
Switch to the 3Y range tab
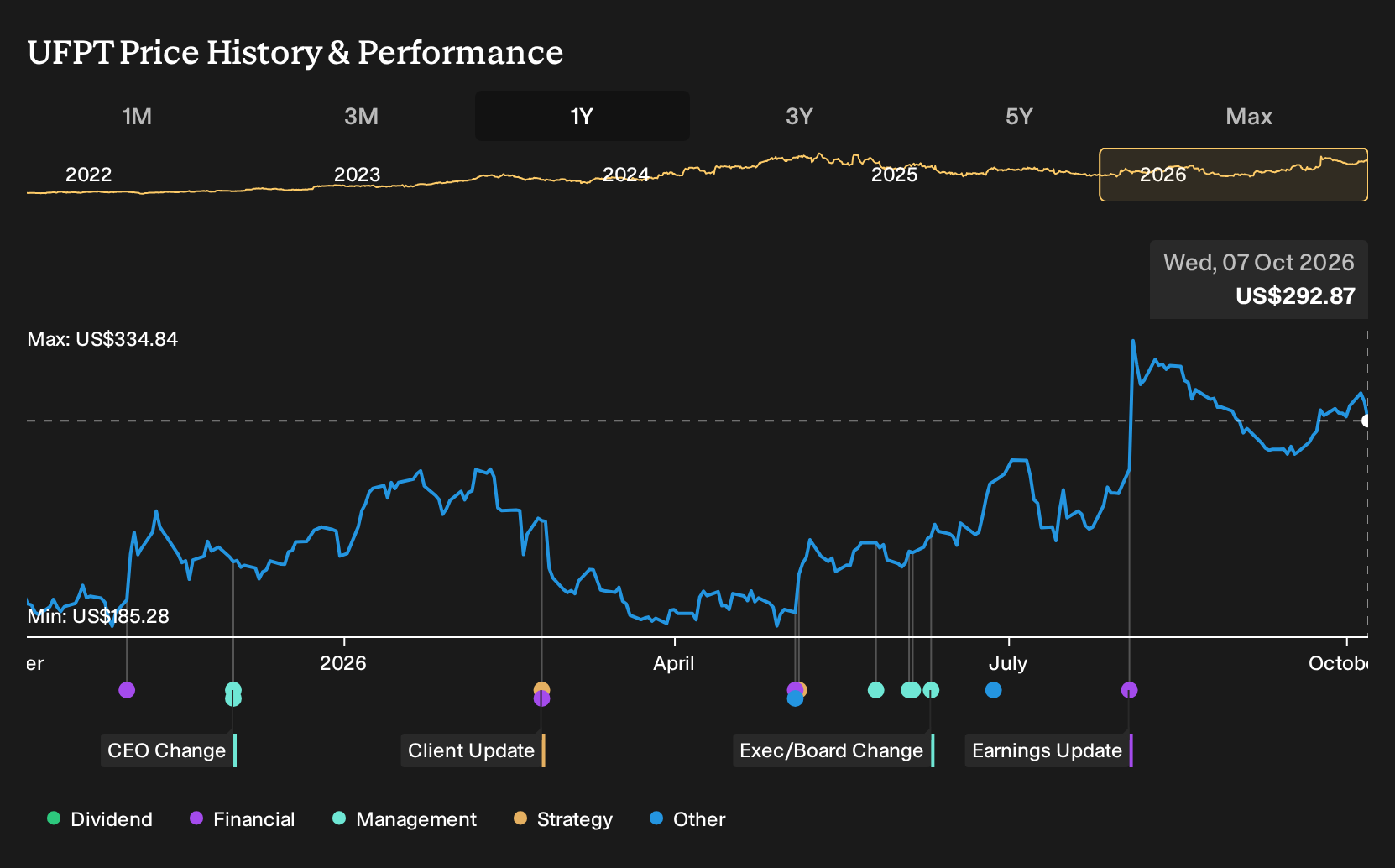(799, 116)
